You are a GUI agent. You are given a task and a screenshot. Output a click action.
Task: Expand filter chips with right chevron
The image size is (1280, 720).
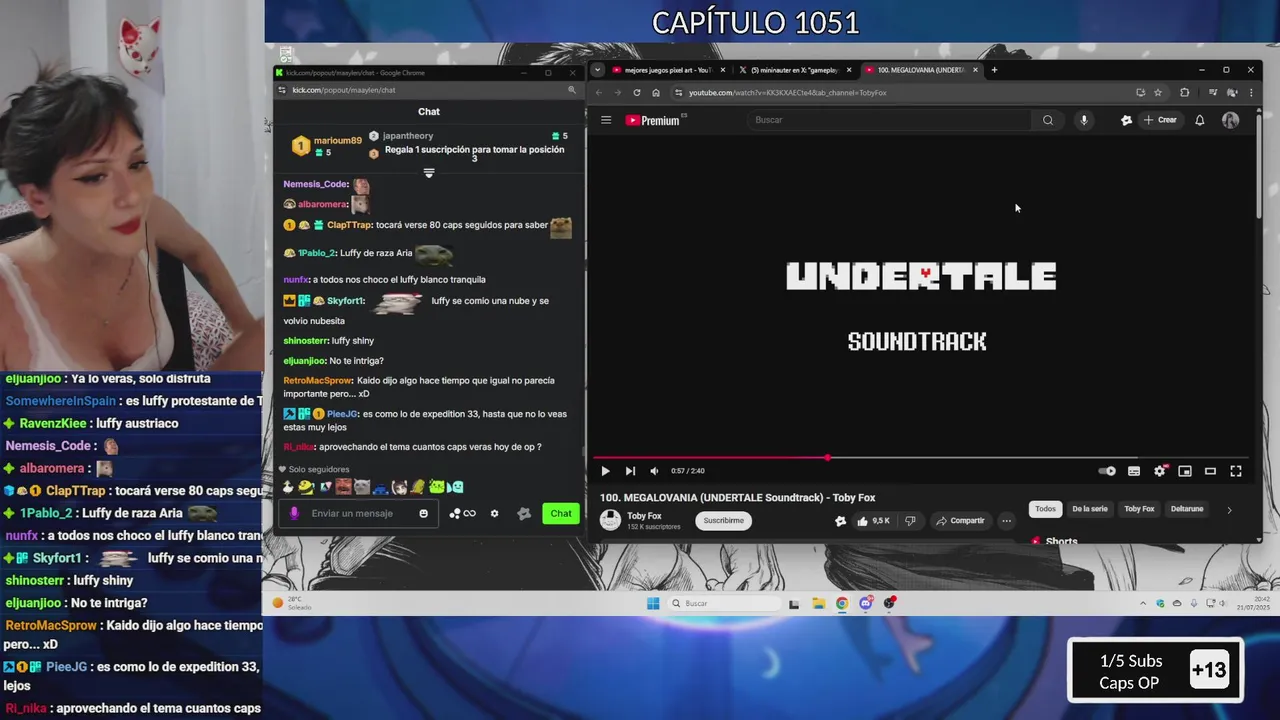tap(1229, 509)
